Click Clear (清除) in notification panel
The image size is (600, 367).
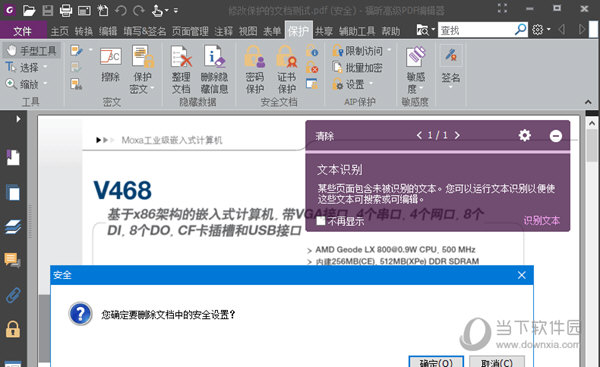coord(324,136)
